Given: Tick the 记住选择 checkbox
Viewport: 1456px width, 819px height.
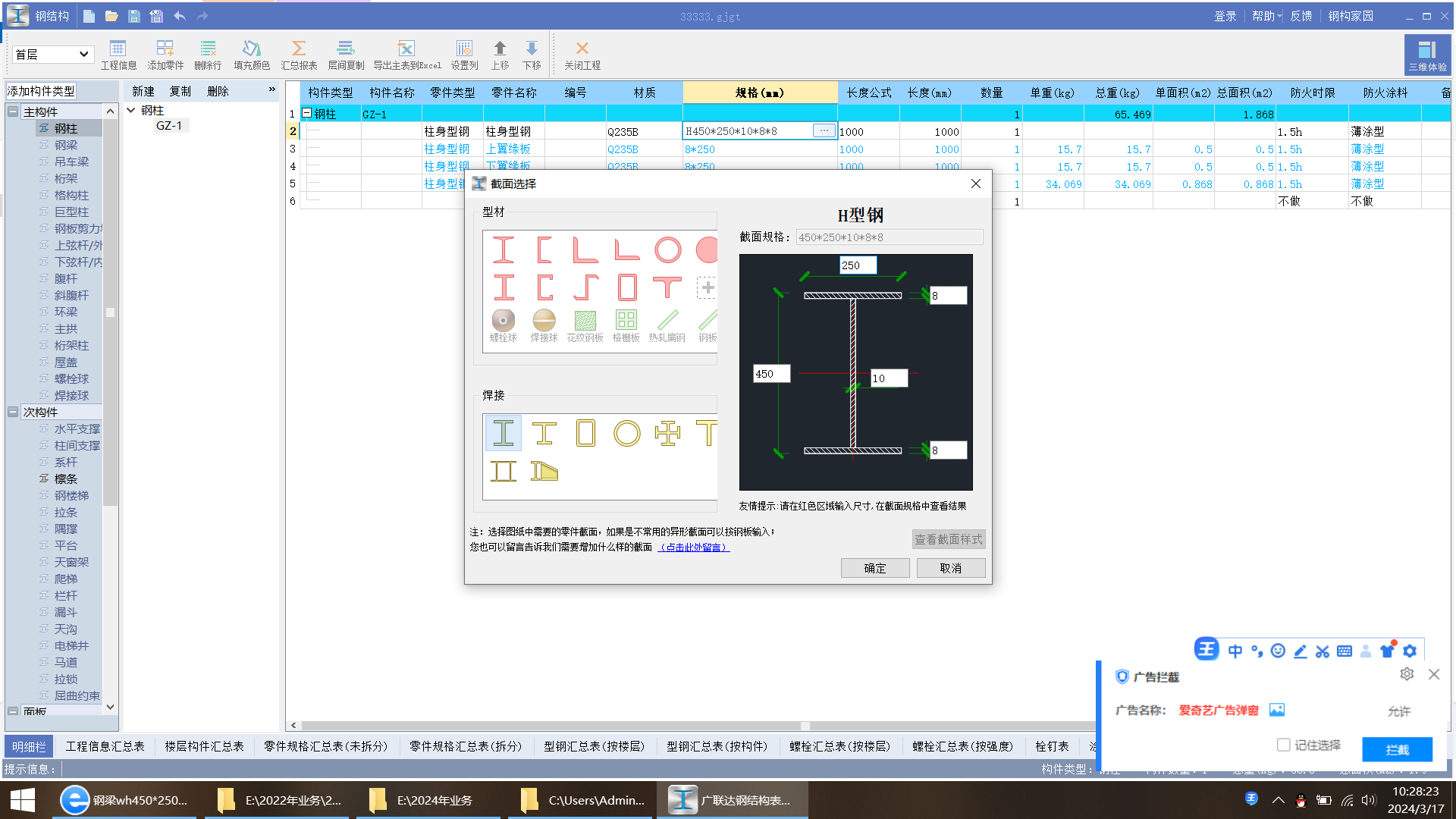Looking at the screenshot, I should [1283, 745].
